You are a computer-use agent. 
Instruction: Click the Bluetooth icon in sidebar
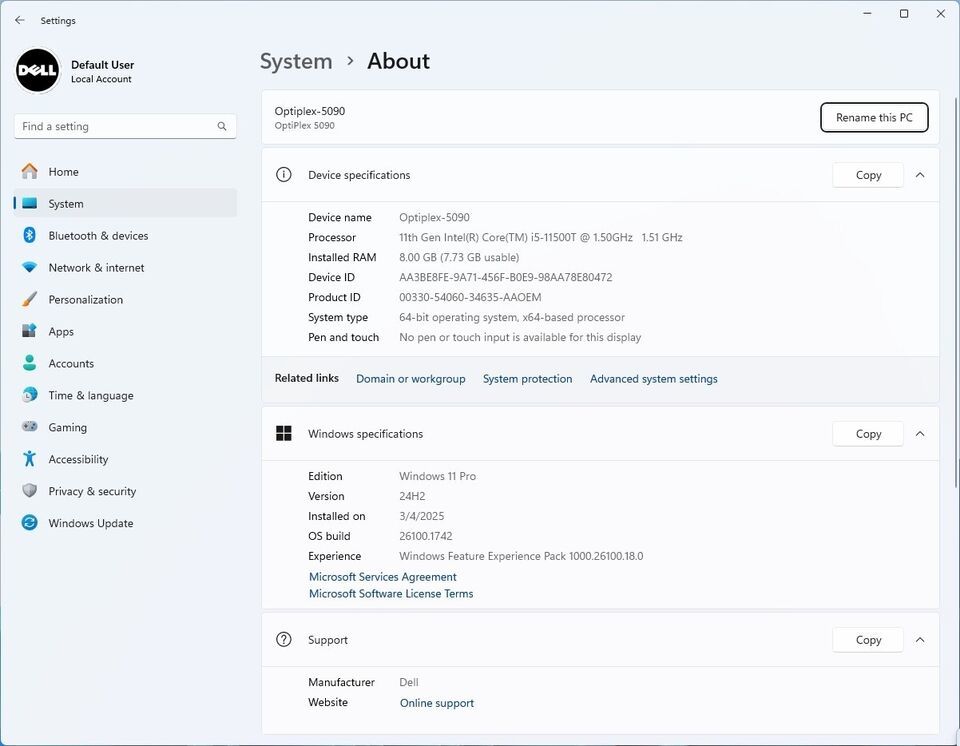pyautogui.click(x=29, y=235)
